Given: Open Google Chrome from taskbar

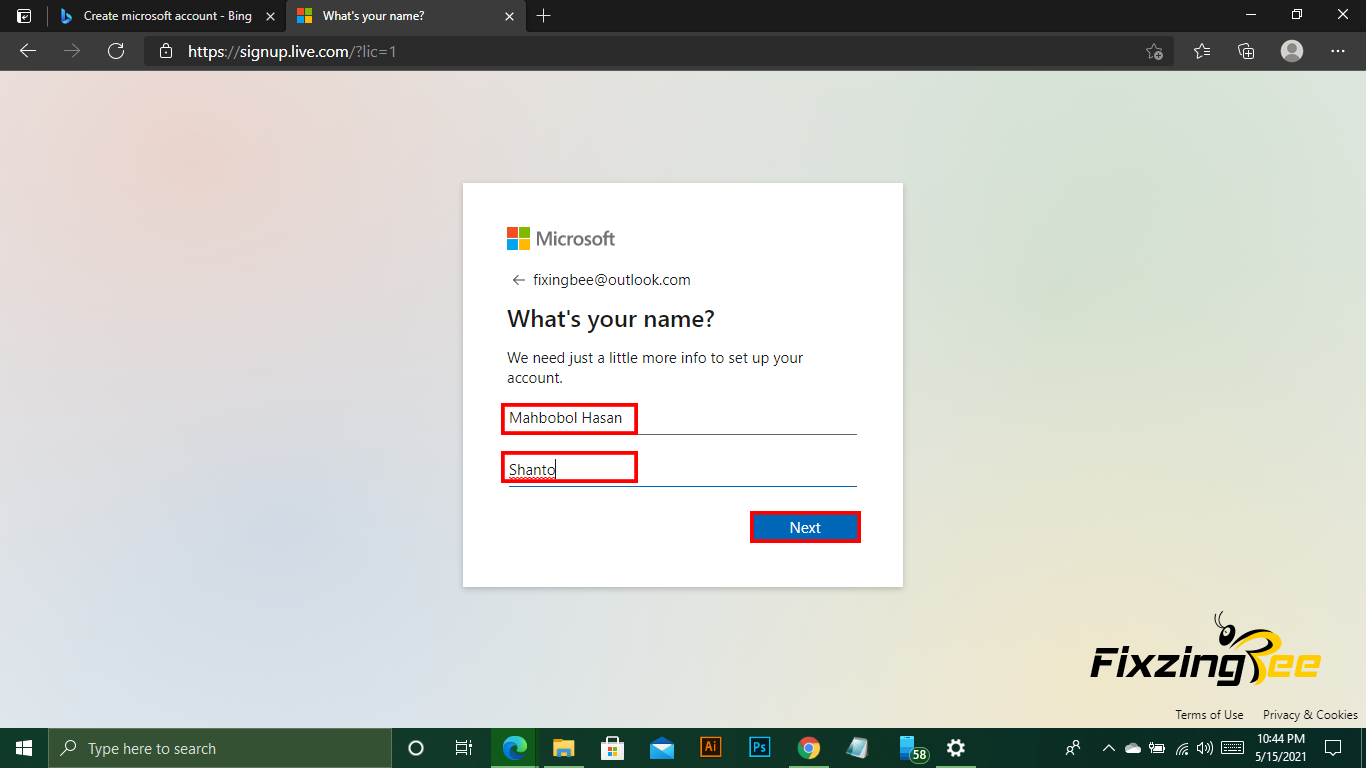Looking at the screenshot, I should [809, 747].
